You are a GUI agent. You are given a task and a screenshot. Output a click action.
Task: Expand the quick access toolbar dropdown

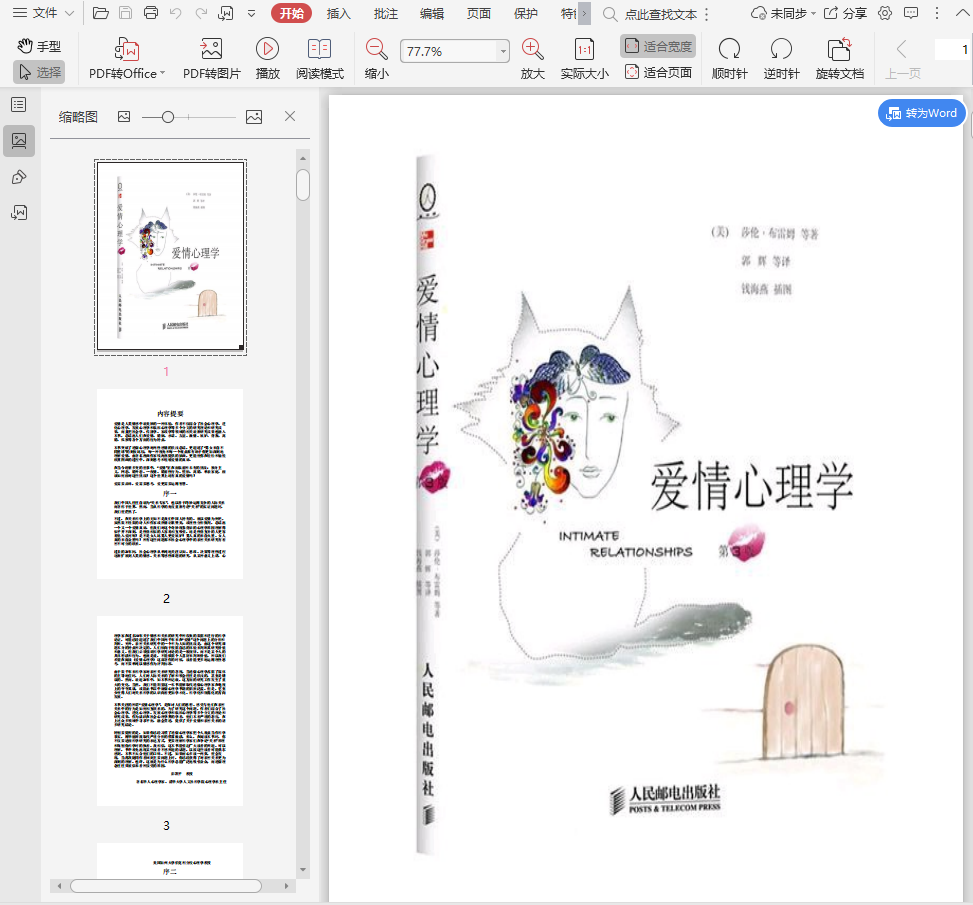click(251, 13)
